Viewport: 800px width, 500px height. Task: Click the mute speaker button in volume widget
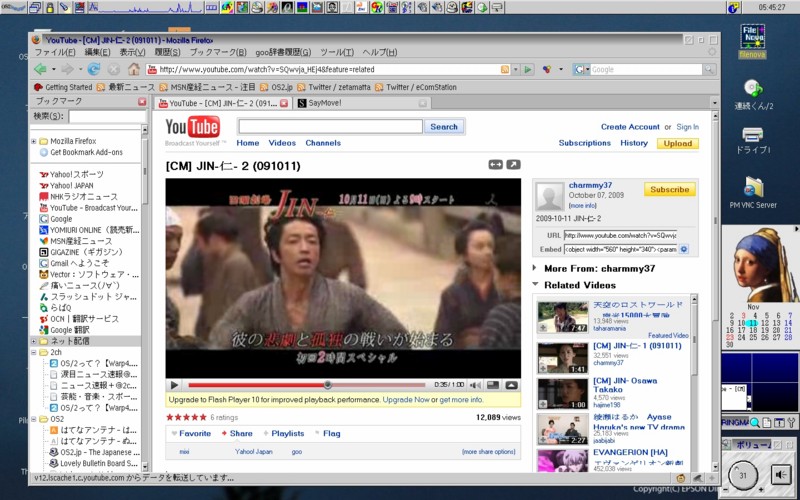coord(780,475)
